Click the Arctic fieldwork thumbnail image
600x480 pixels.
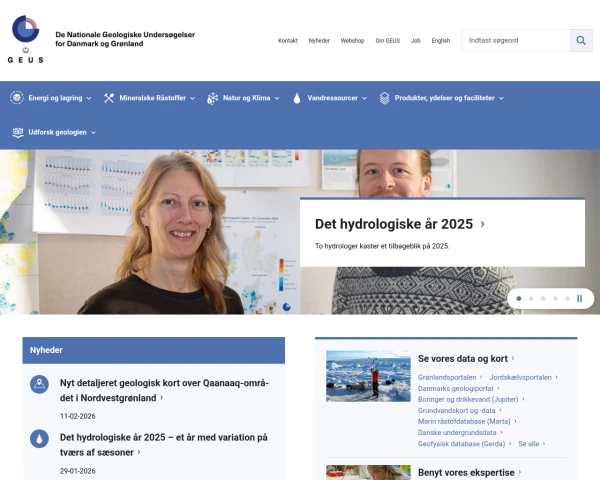368,376
